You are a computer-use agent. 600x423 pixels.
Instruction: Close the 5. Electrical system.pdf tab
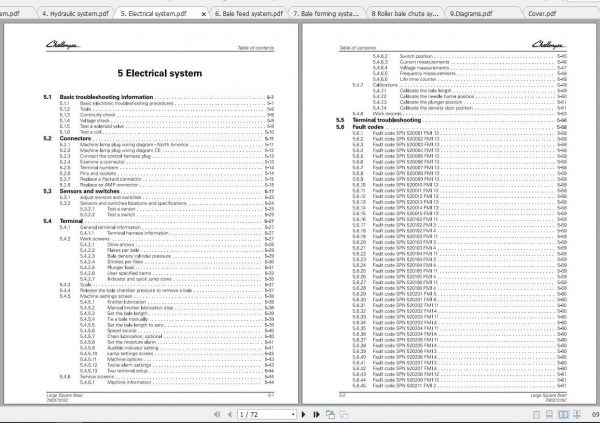point(204,14)
